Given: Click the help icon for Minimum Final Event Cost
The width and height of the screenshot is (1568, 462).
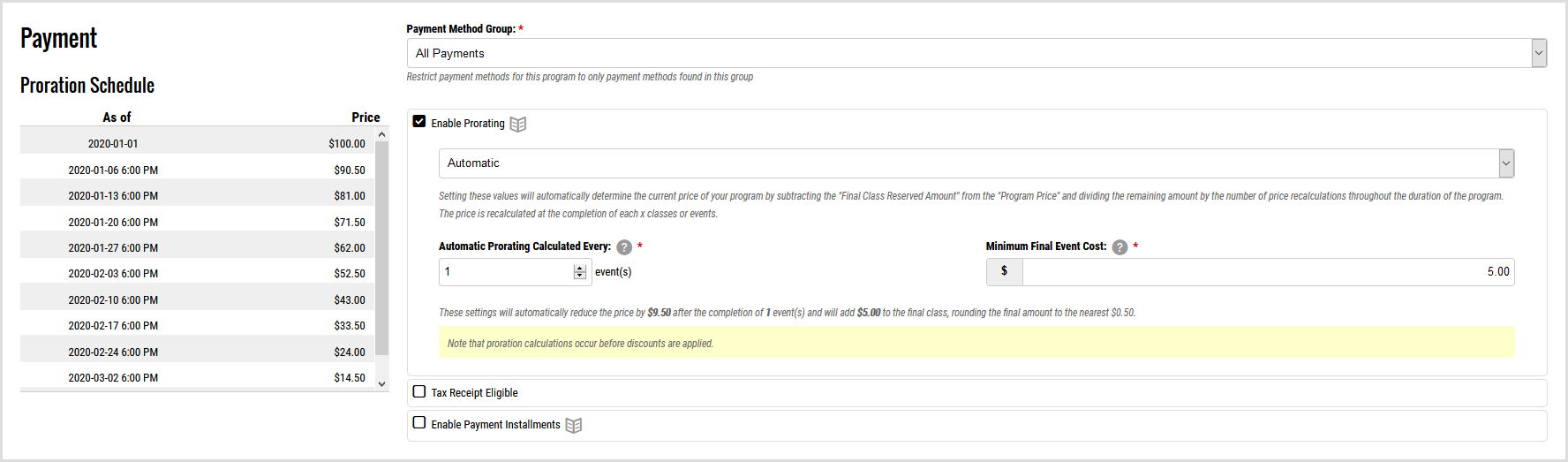Looking at the screenshot, I should coord(1119,247).
